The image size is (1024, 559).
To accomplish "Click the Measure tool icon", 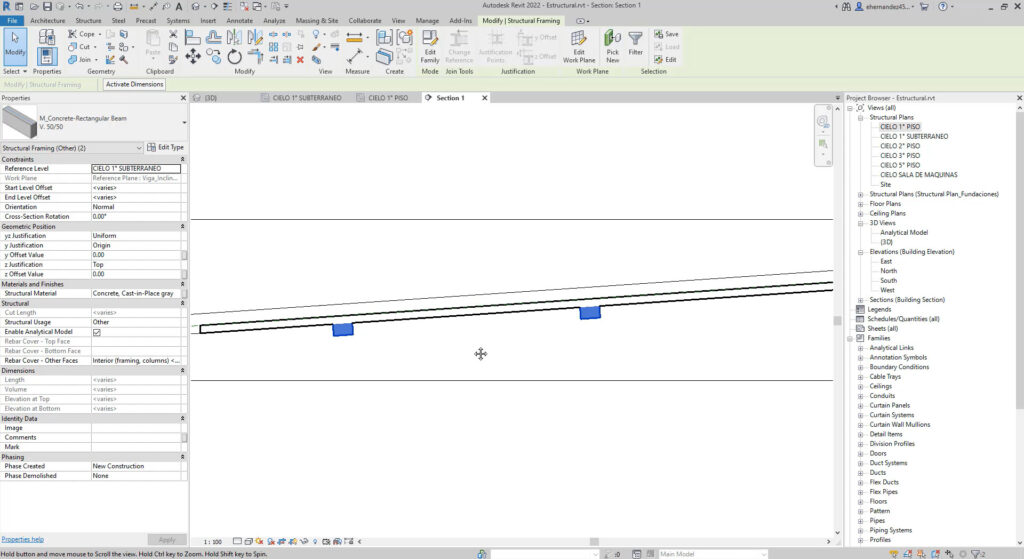I will point(356,40).
